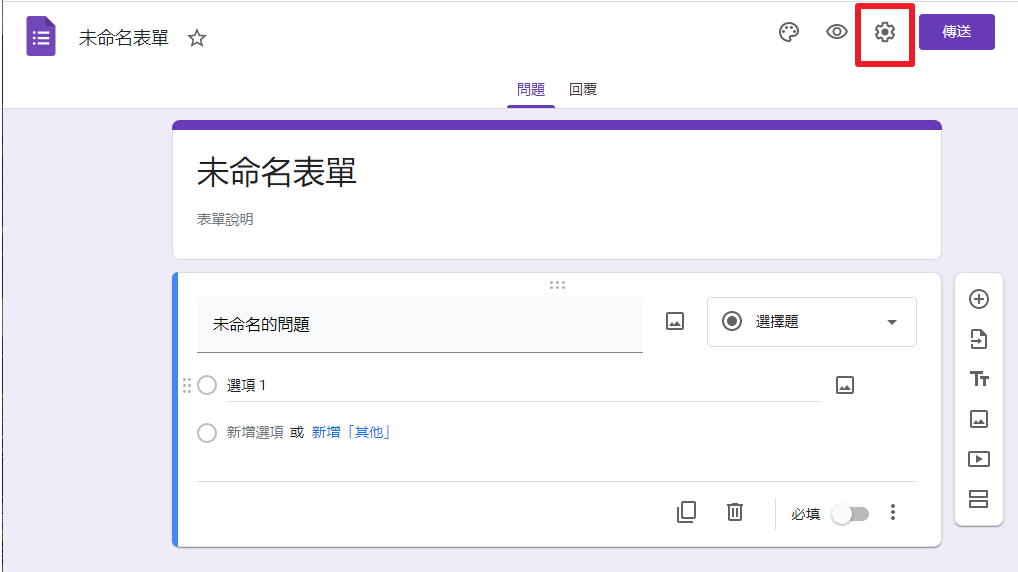Open the question's more options menu
This screenshot has width=1018, height=572.
tap(893, 512)
